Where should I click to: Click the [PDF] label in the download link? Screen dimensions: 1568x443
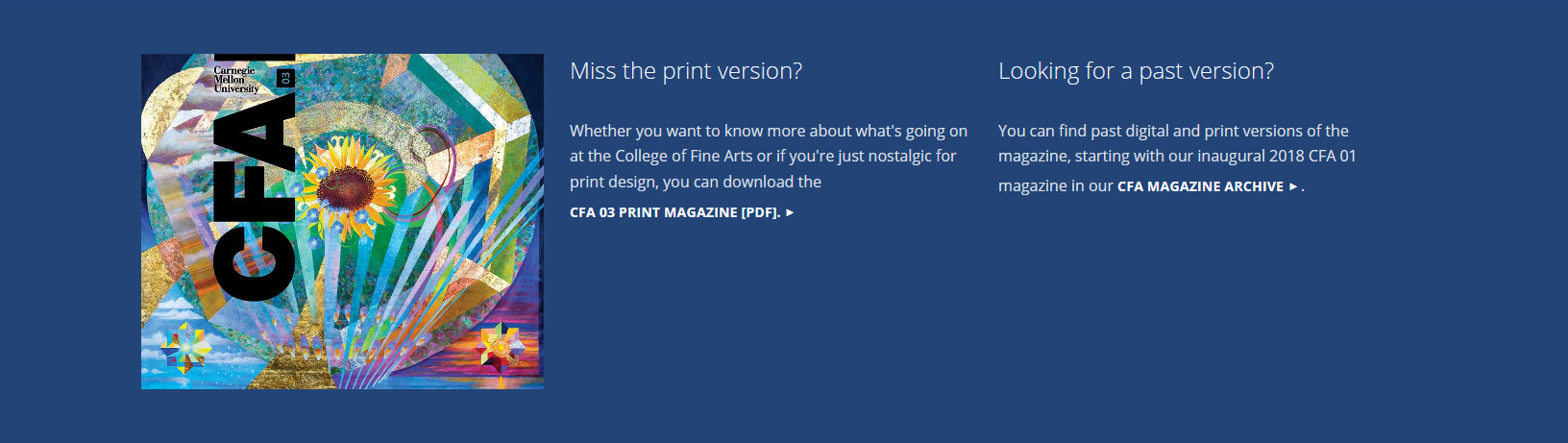tap(761, 212)
